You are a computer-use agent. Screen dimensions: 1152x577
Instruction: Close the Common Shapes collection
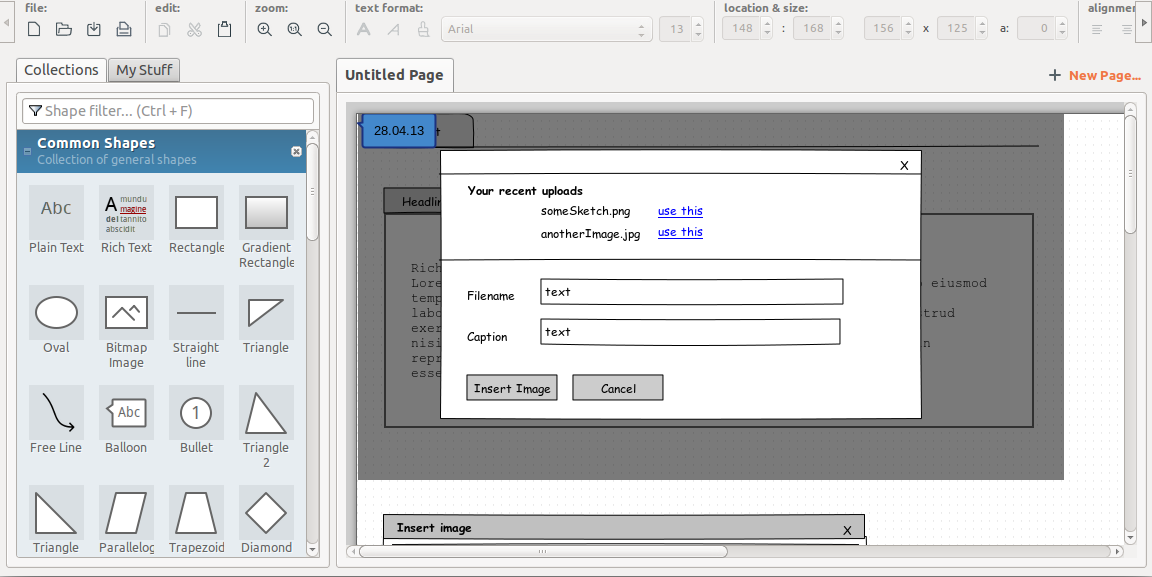(x=296, y=151)
